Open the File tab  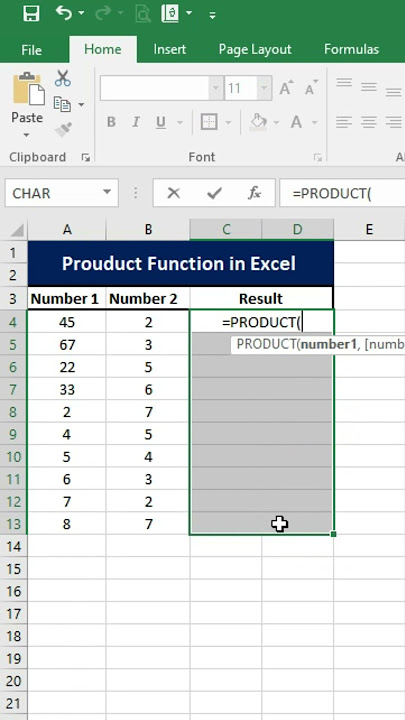pos(32,50)
